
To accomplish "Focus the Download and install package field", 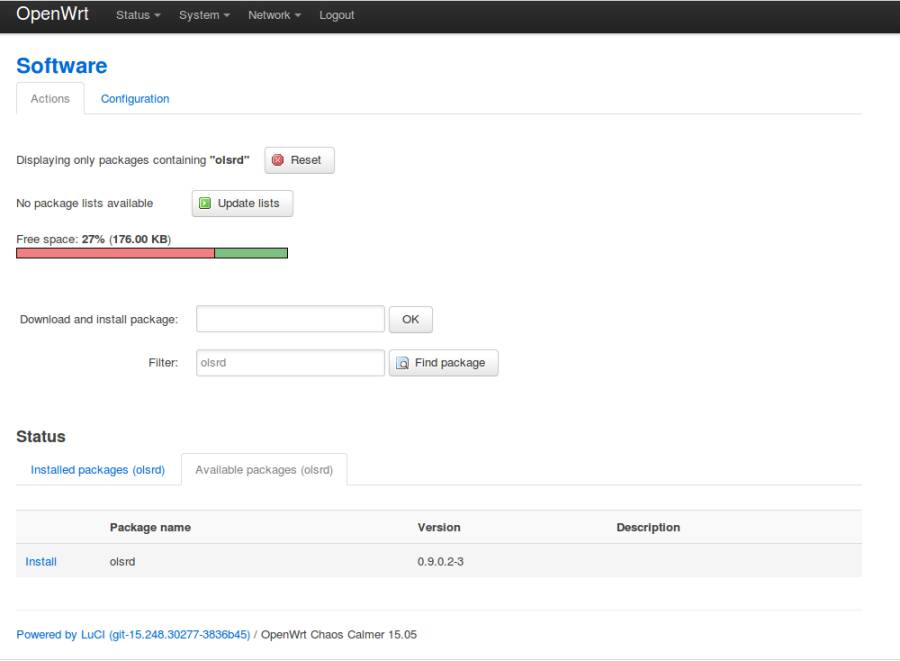I will tap(290, 319).
